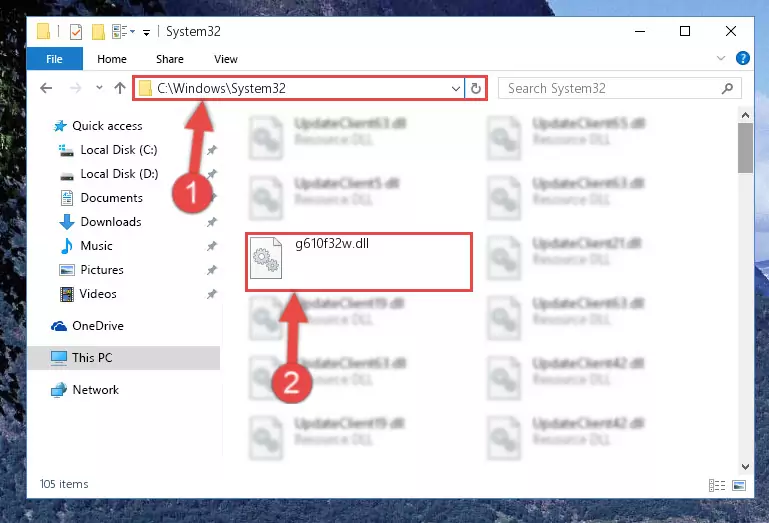Click the folder icon in the title bar
The image size is (769, 523).
coord(43,31)
